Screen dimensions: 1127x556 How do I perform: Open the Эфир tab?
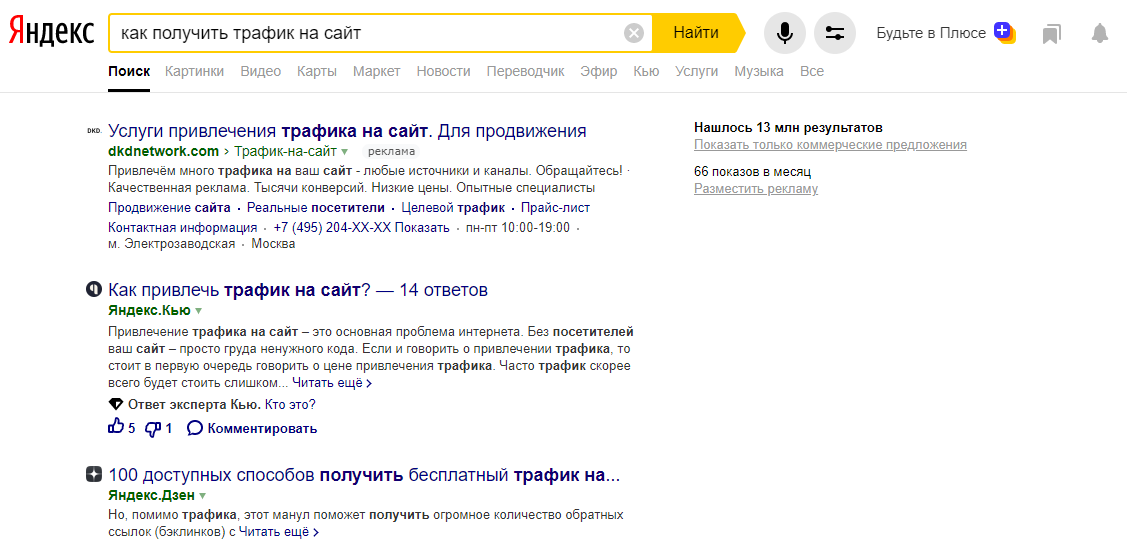pos(599,71)
